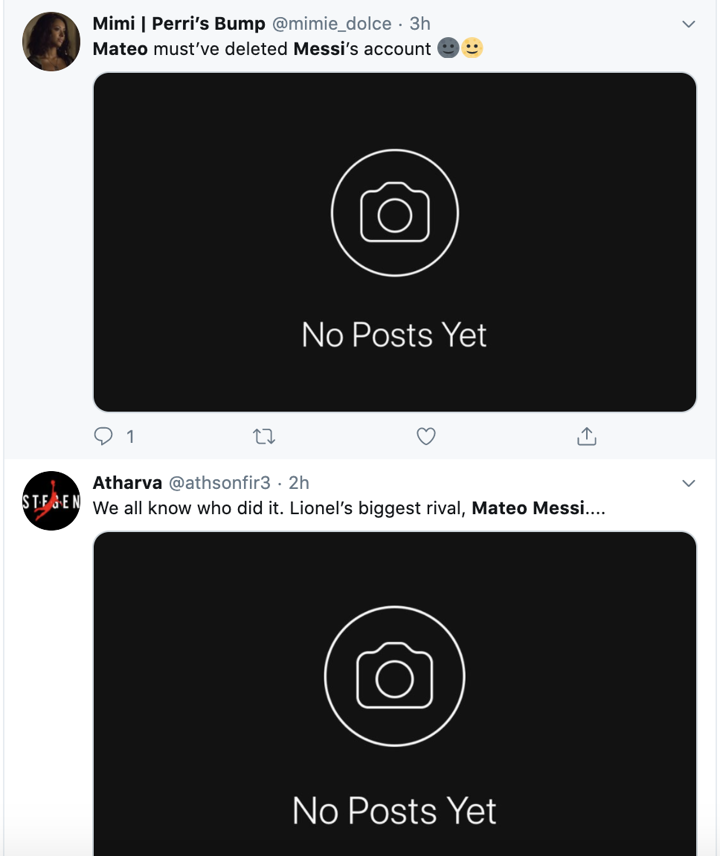Share Mimi's tweet via share icon

coord(587,436)
